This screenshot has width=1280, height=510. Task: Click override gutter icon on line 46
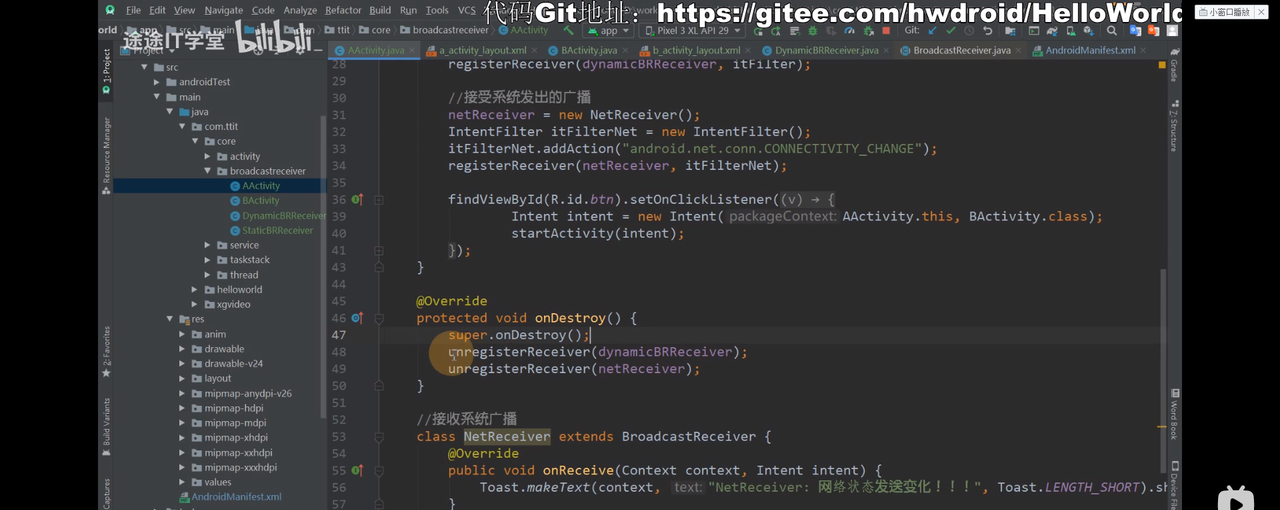tap(356, 318)
